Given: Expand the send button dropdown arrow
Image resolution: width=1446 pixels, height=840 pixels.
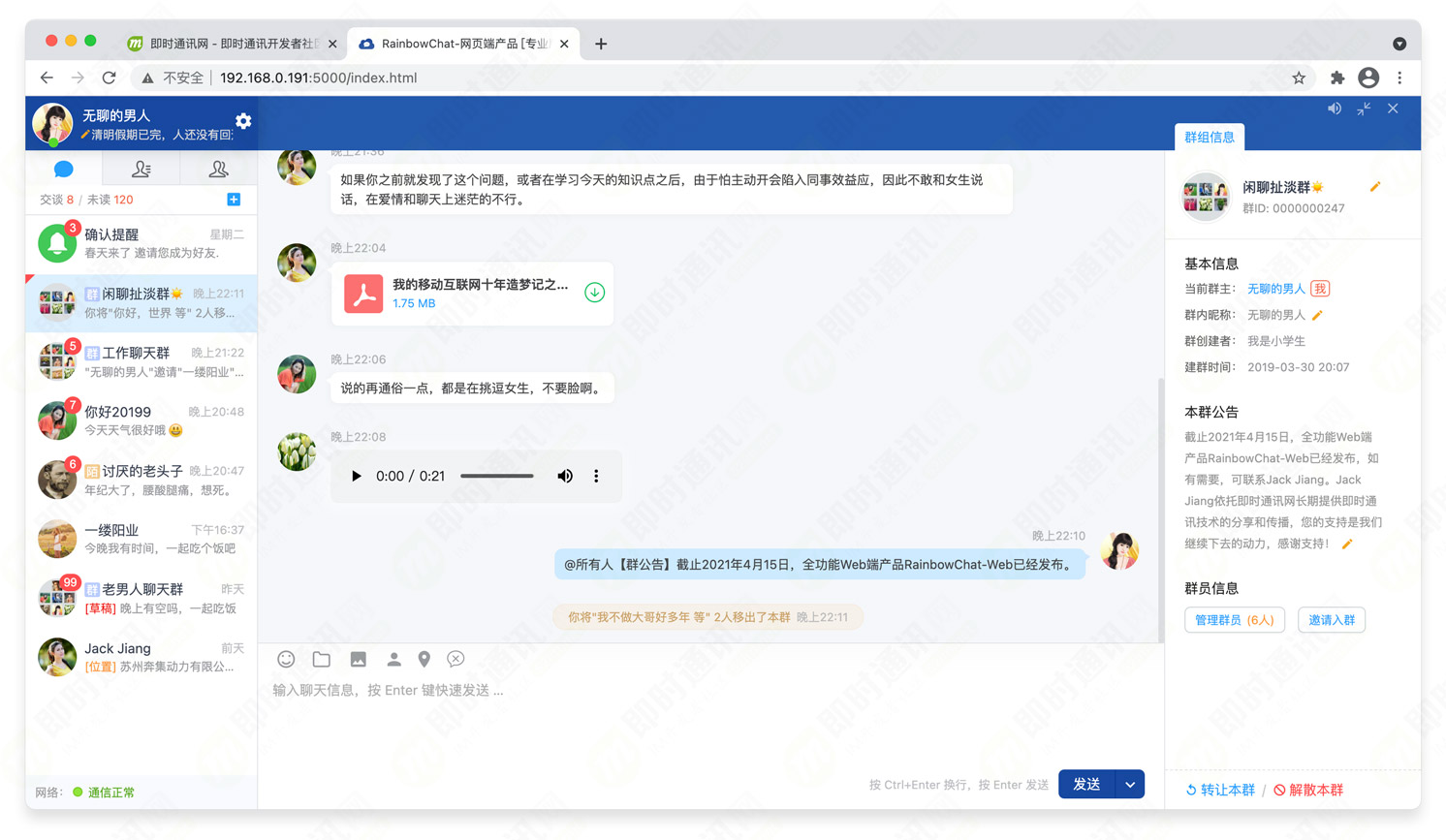Looking at the screenshot, I should click(1130, 784).
